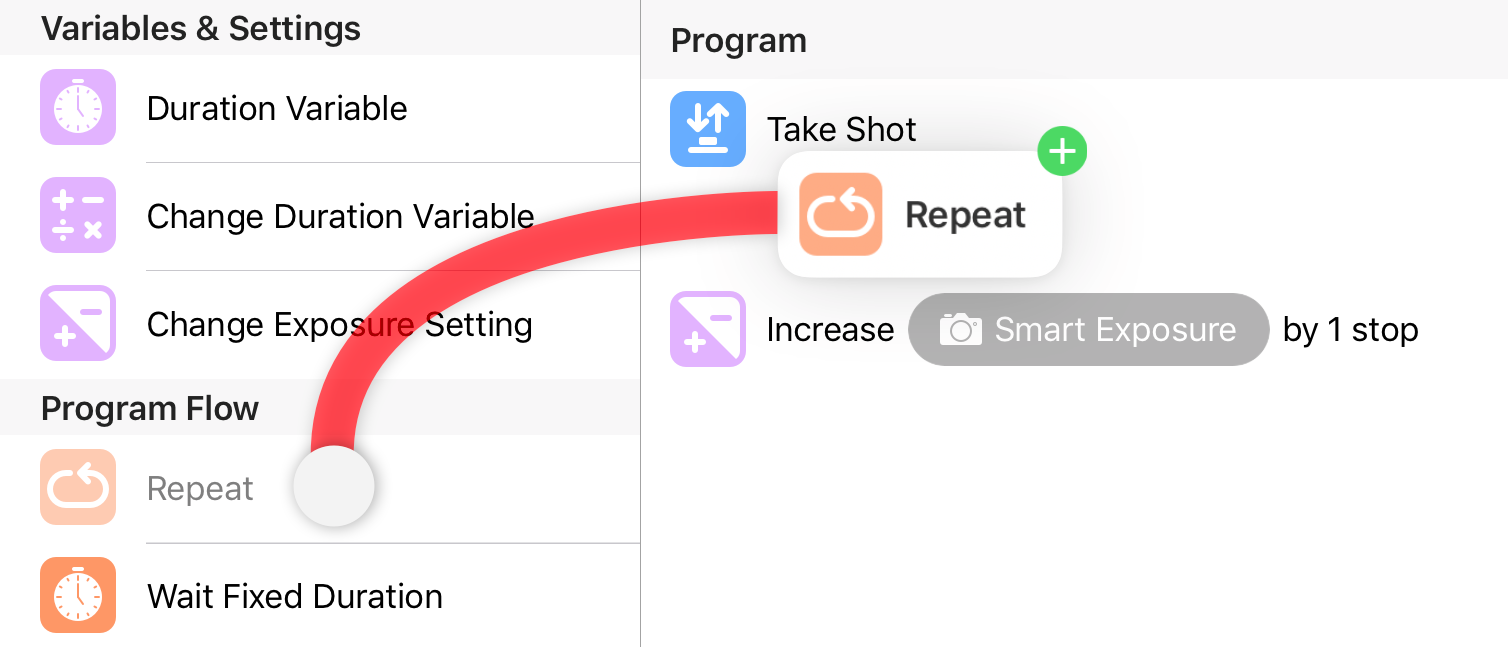Image resolution: width=1508 pixels, height=647 pixels.
Task: Select the Change Duration Variable math icon
Action: (78, 215)
